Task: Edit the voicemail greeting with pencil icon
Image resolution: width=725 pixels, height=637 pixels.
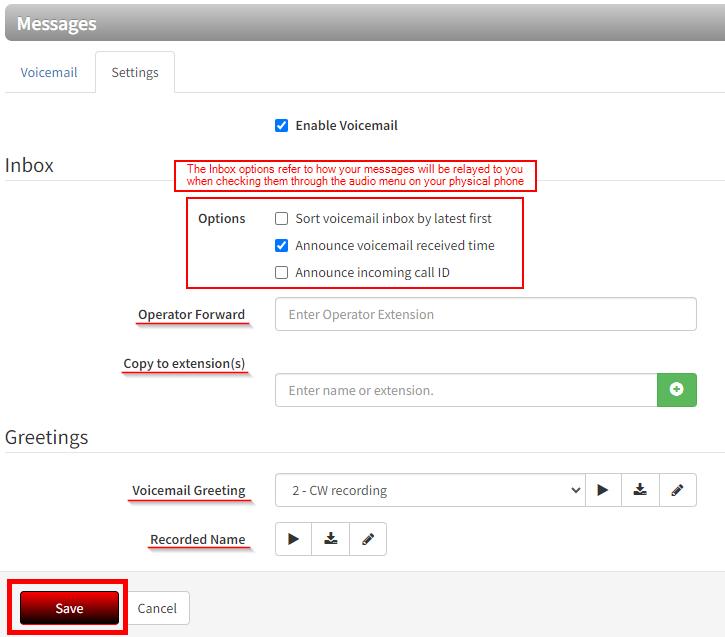Action: pos(677,490)
